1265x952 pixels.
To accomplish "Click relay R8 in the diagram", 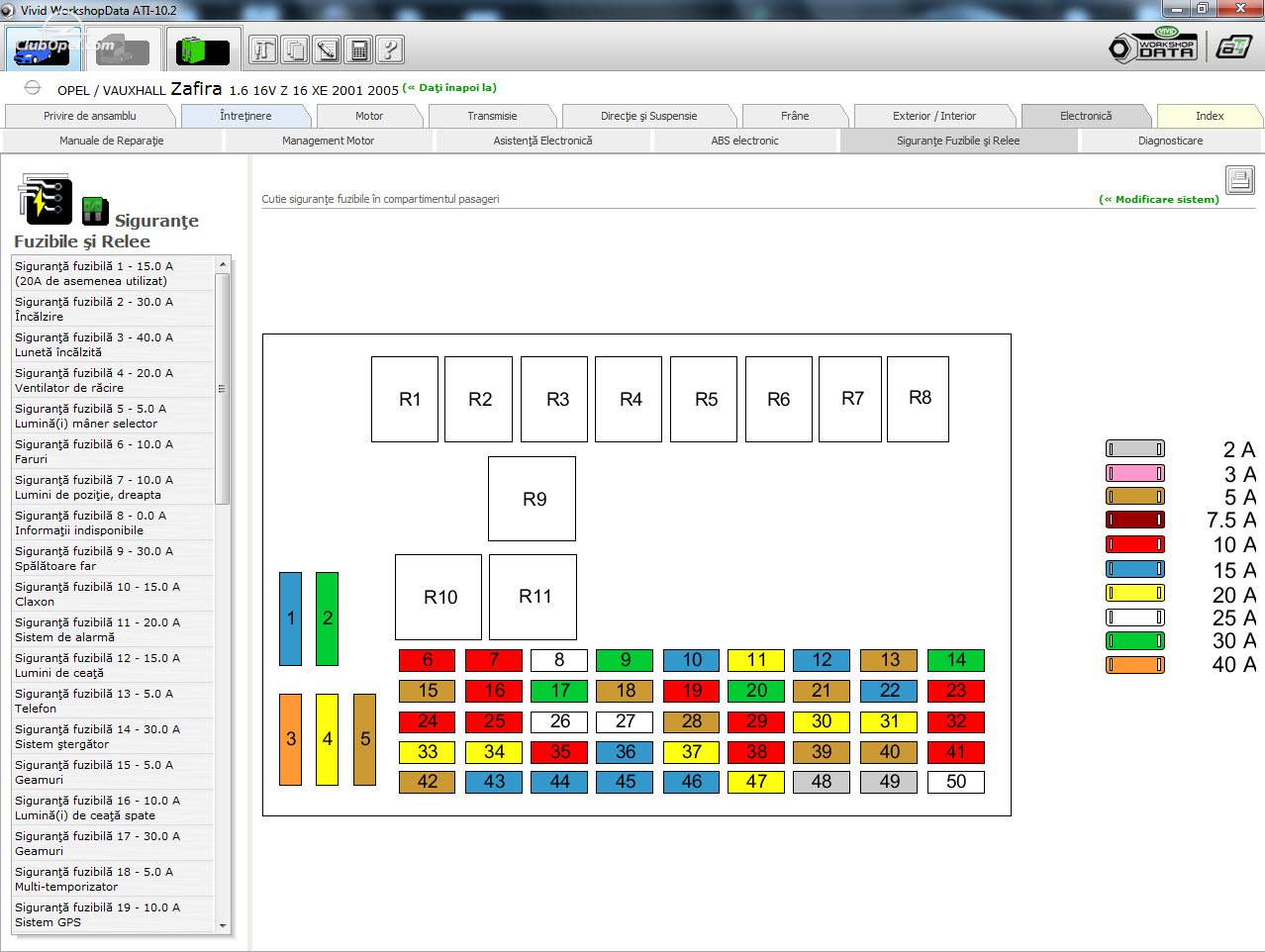I will pos(918,399).
